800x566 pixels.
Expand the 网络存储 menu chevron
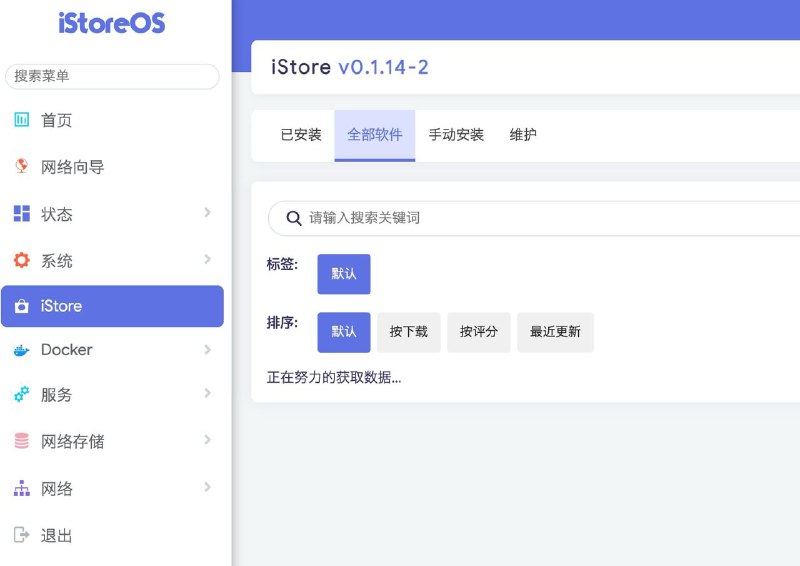207,439
